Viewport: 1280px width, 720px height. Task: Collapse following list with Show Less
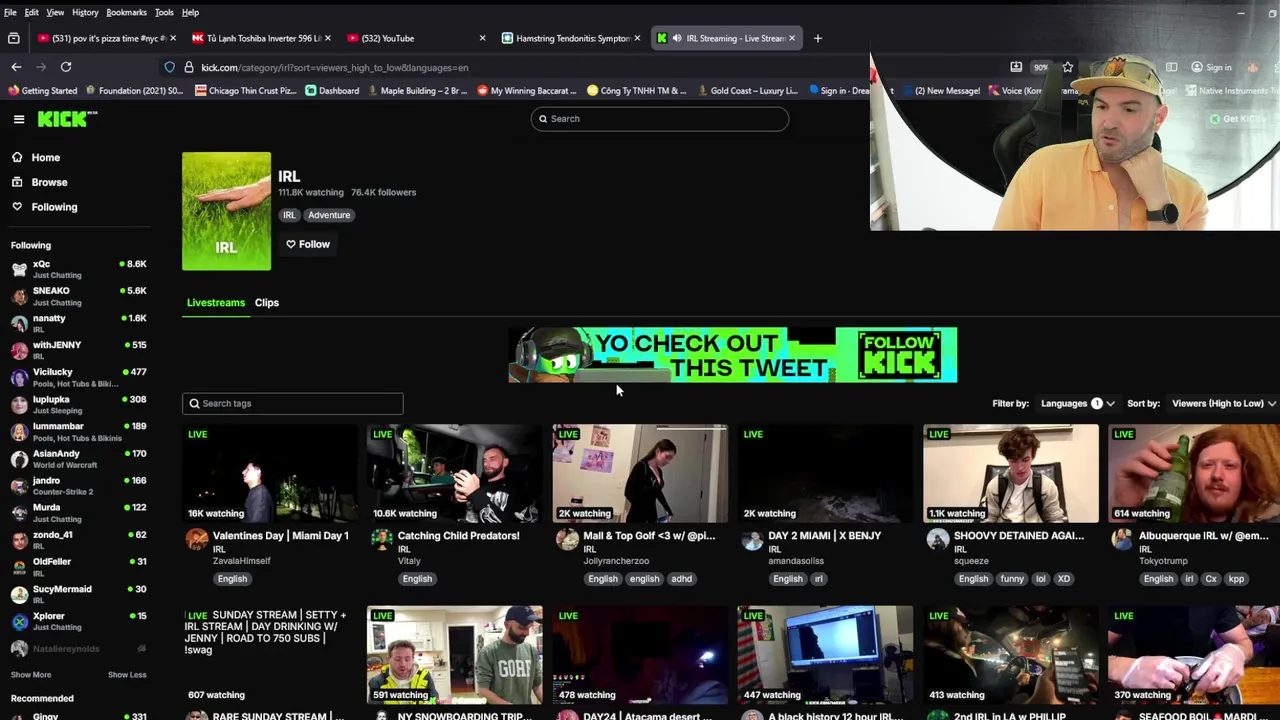click(x=127, y=675)
